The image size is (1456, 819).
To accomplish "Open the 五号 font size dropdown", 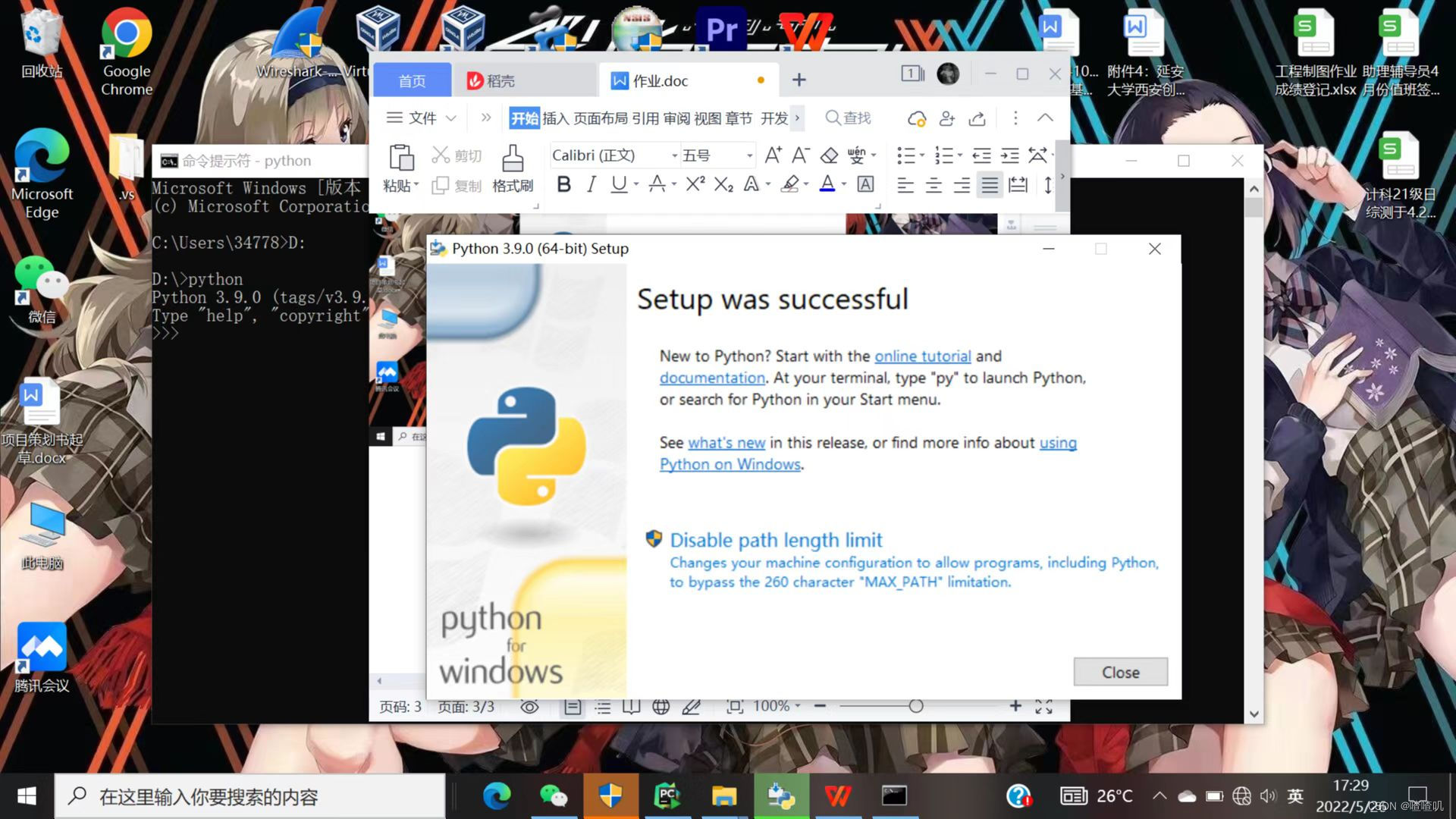I will (x=749, y=155).
